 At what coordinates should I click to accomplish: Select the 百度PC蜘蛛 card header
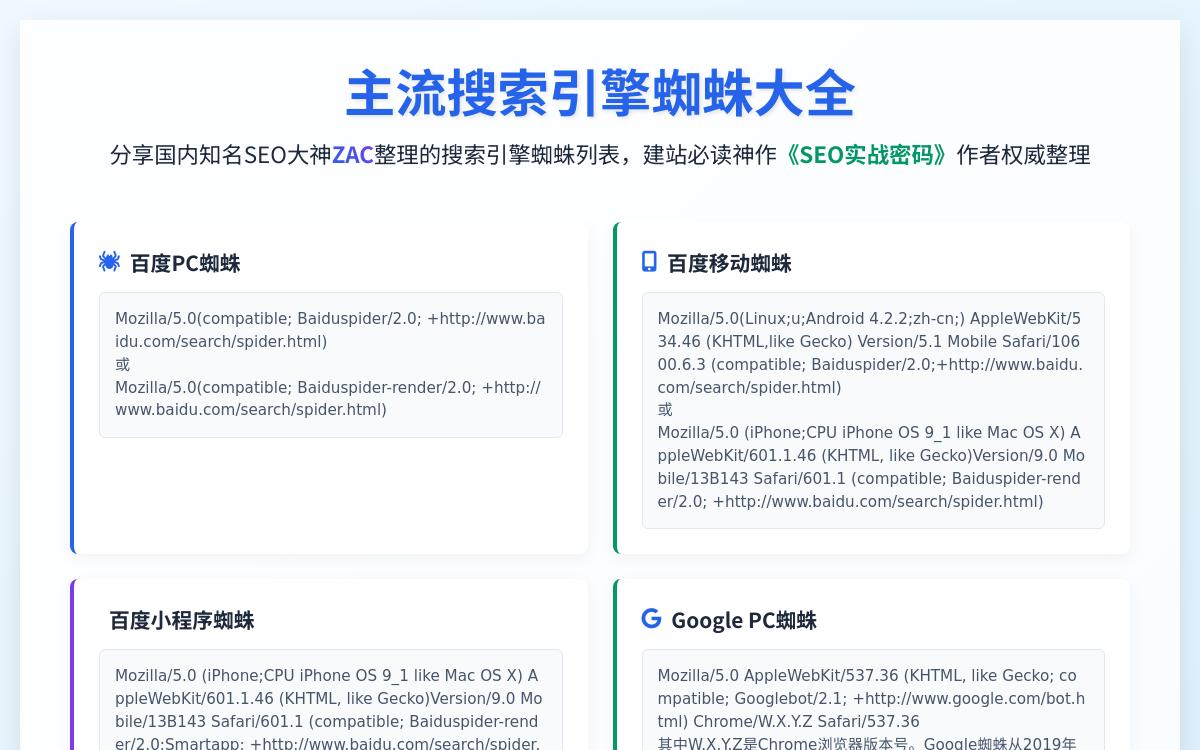[185, 263]
